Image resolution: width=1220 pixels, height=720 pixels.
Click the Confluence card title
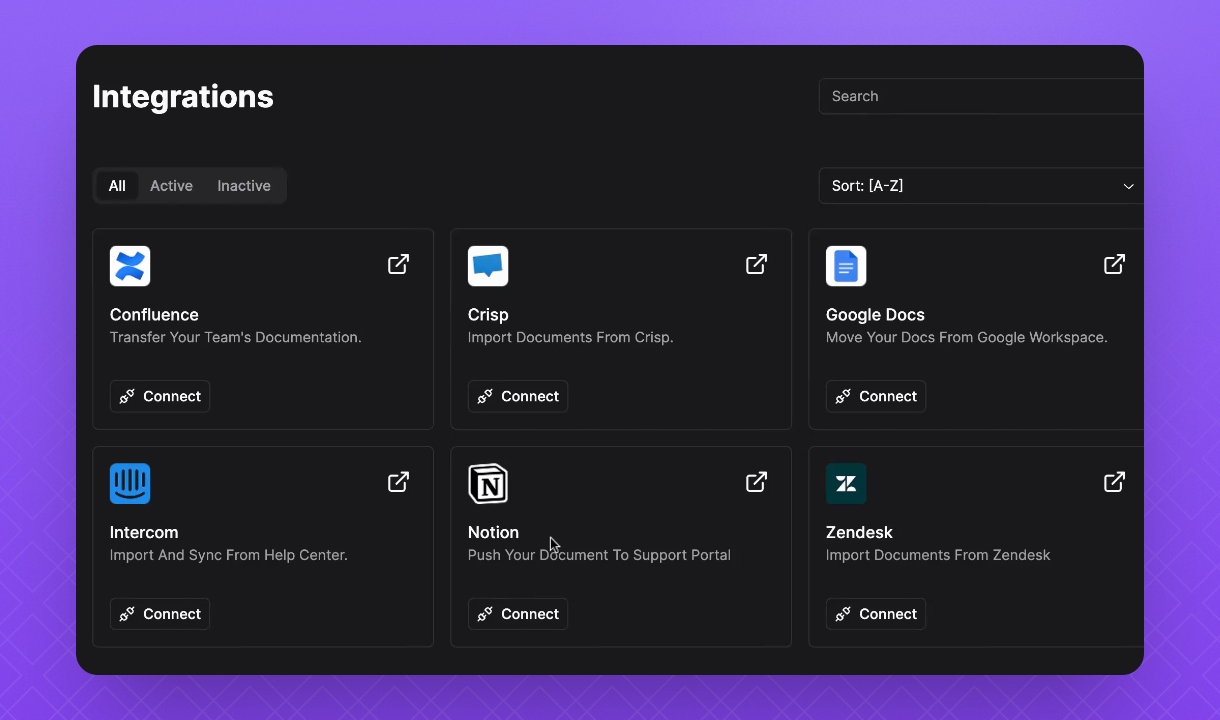click(154, 314)
